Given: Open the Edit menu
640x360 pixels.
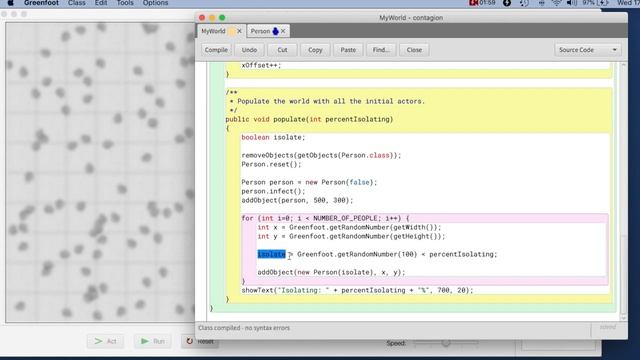Looking at the screenshot, I should coord(101,3).
